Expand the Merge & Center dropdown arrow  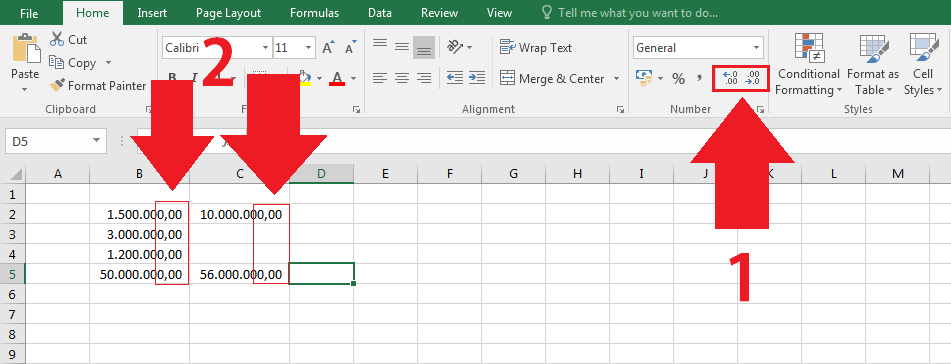[x=617, y=78]
